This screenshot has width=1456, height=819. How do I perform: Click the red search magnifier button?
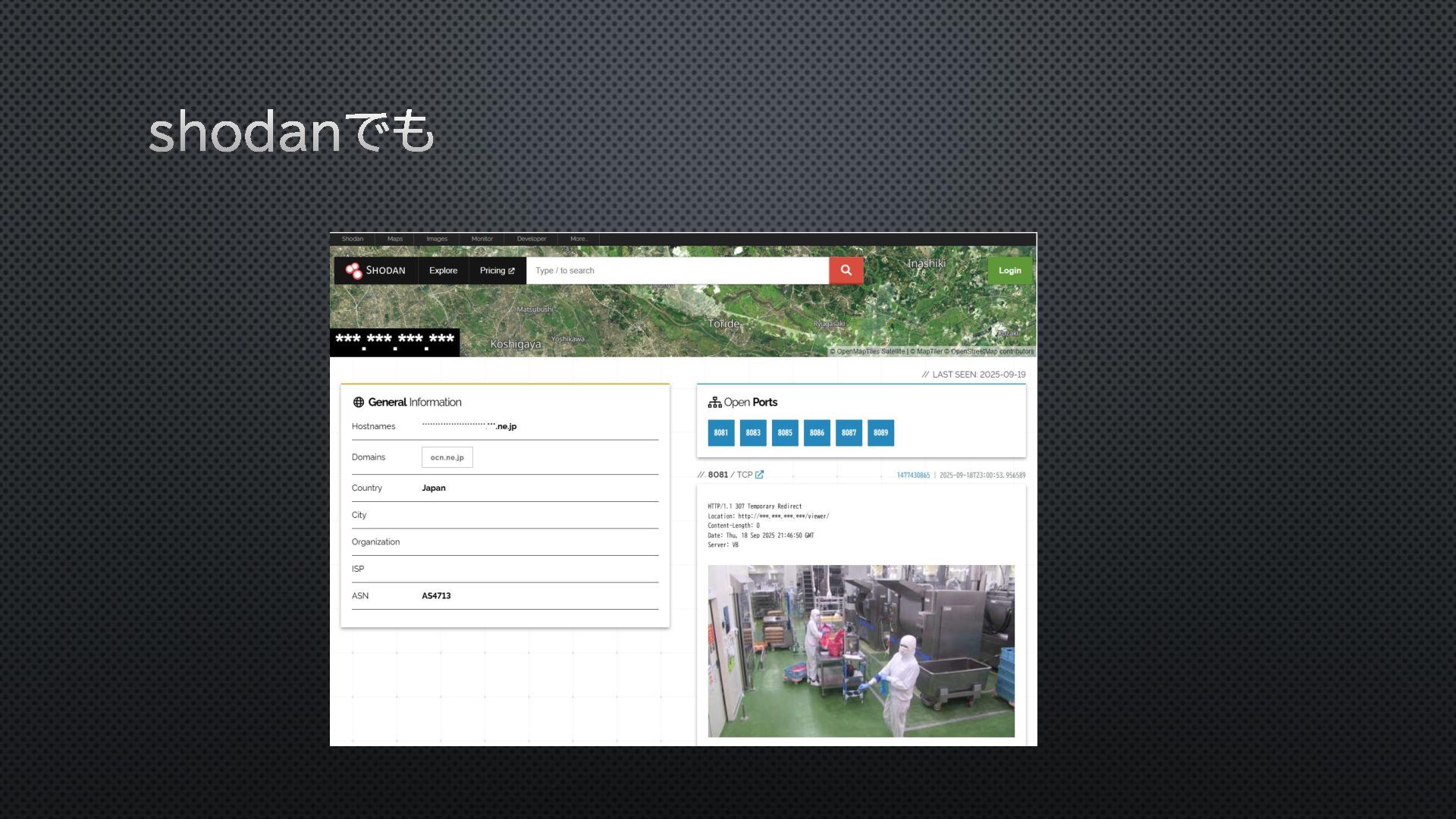[846, 271]
